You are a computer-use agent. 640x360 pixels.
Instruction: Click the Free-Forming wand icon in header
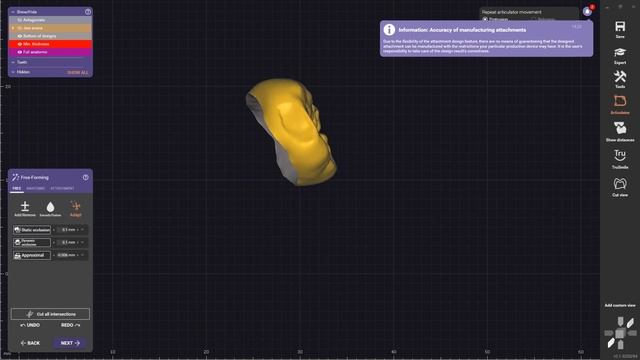click(x=15, y=177)
